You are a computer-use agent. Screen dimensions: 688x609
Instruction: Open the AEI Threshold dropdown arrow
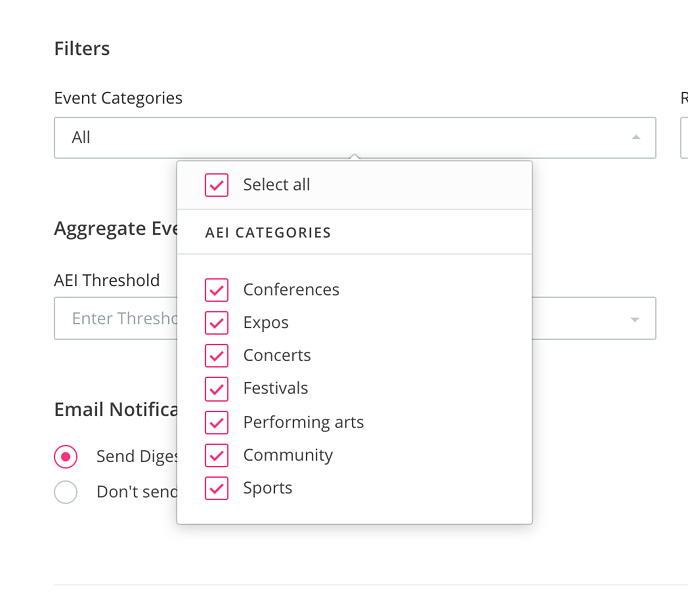(x=634, y=319)
